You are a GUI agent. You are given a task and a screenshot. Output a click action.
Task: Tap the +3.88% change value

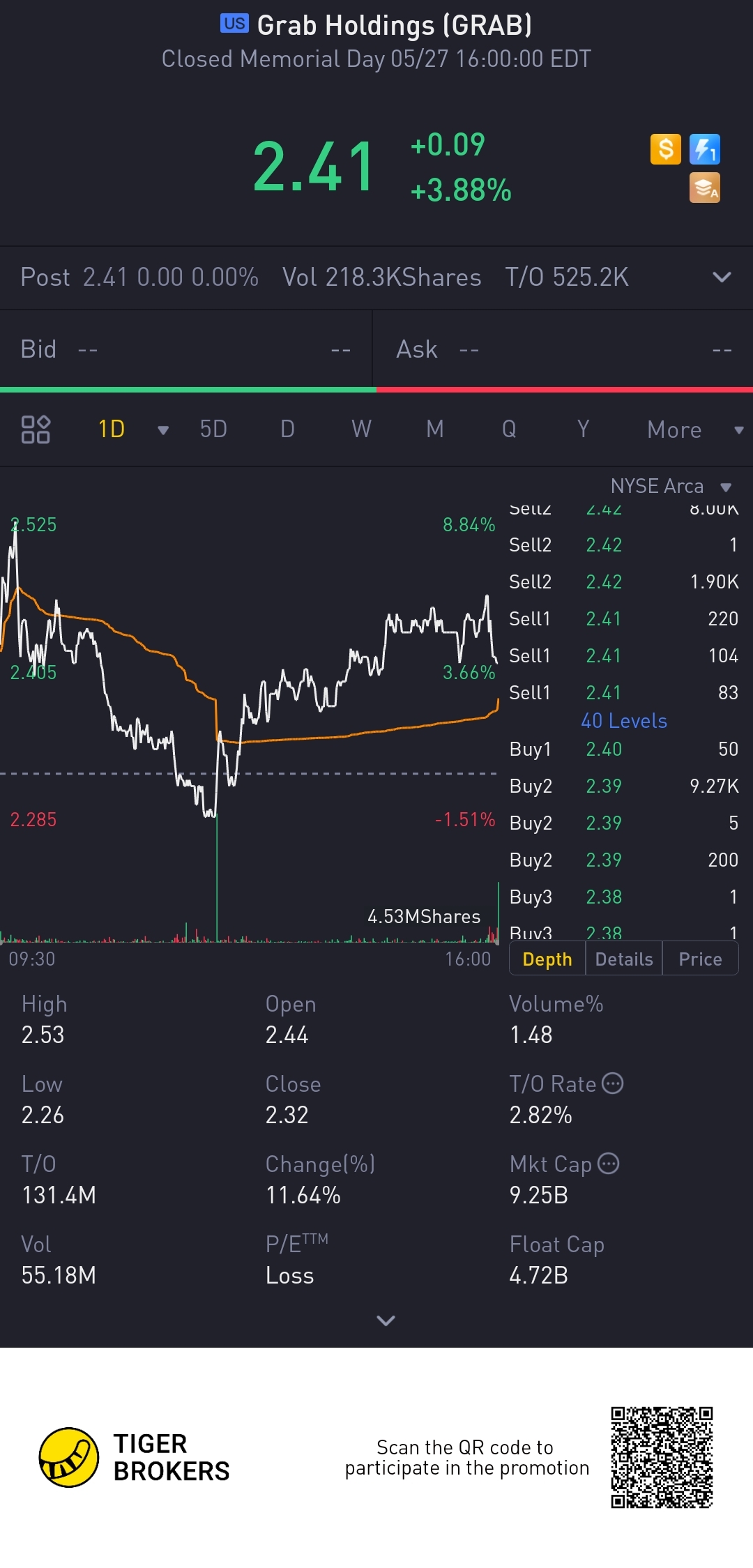(461, 190)
